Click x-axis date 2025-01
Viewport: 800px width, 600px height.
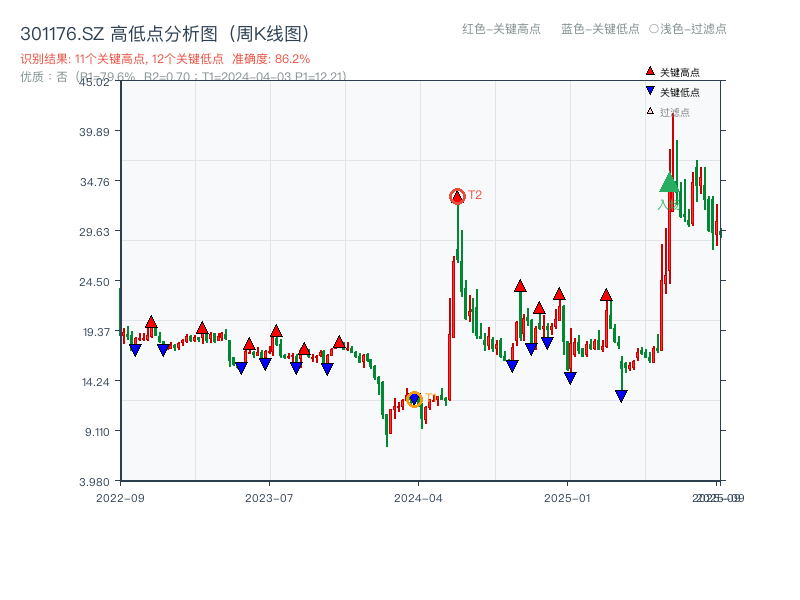(567, 498)
